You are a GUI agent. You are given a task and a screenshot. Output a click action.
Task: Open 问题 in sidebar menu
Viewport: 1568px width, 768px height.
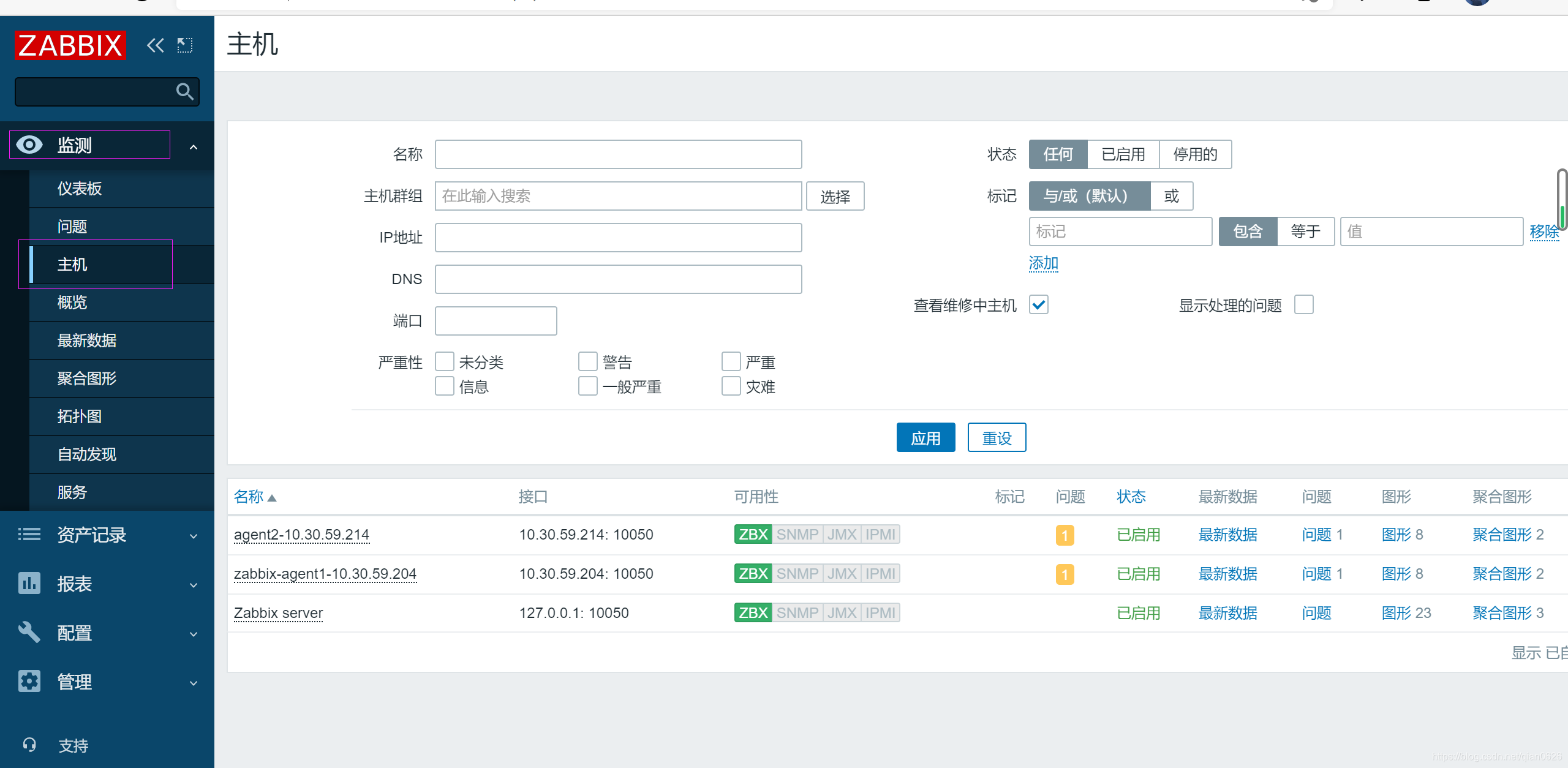coord(122,227)
